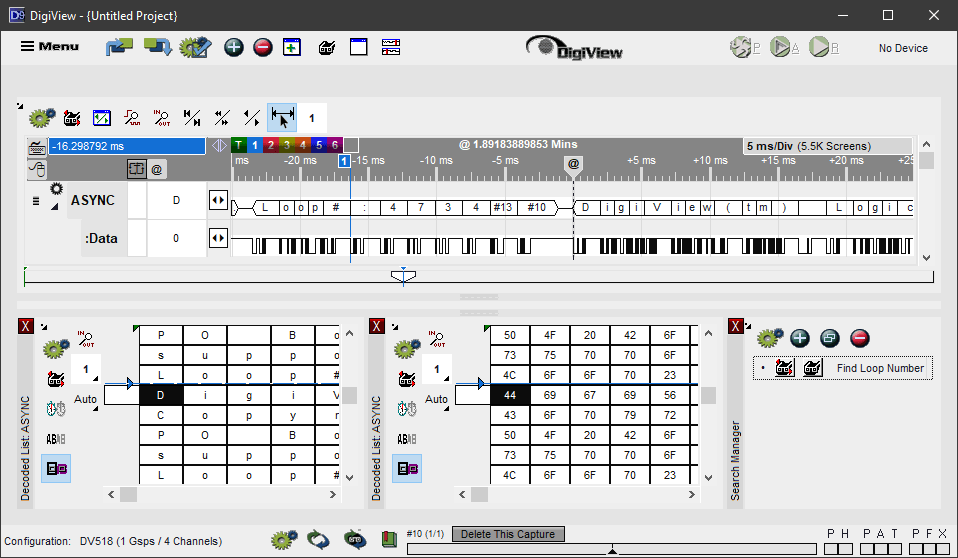Click the waveform zoom magnifier icon
This screenshot has height=558, width=958.
(x=131, y=118)
